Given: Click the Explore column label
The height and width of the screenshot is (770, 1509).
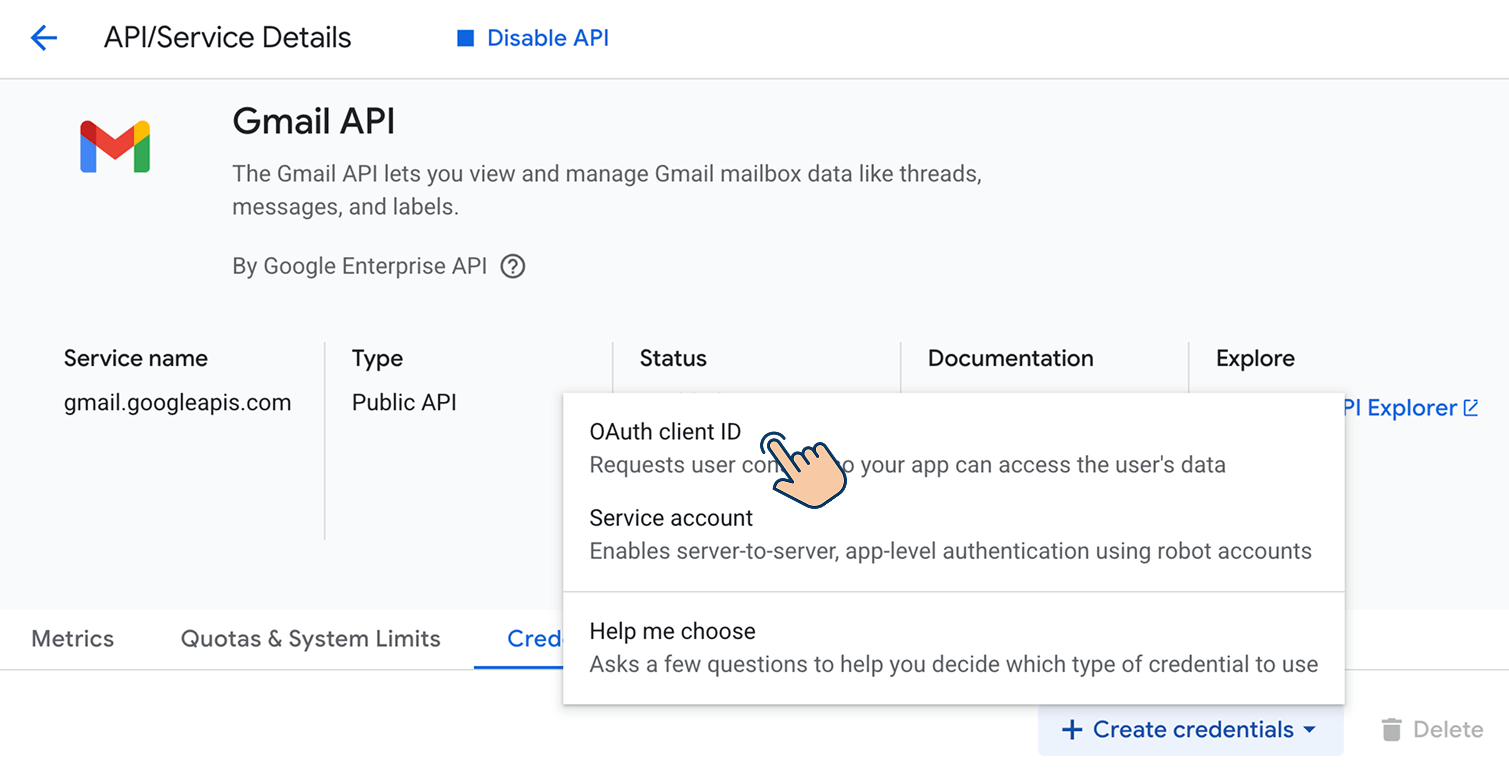Looking at the screenshot, I should (x=1255, y=359).
